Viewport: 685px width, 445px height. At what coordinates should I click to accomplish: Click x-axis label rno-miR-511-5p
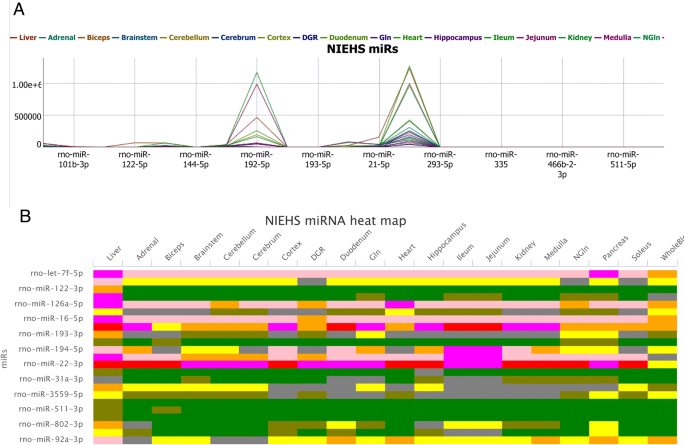click(x=623, y=159)
